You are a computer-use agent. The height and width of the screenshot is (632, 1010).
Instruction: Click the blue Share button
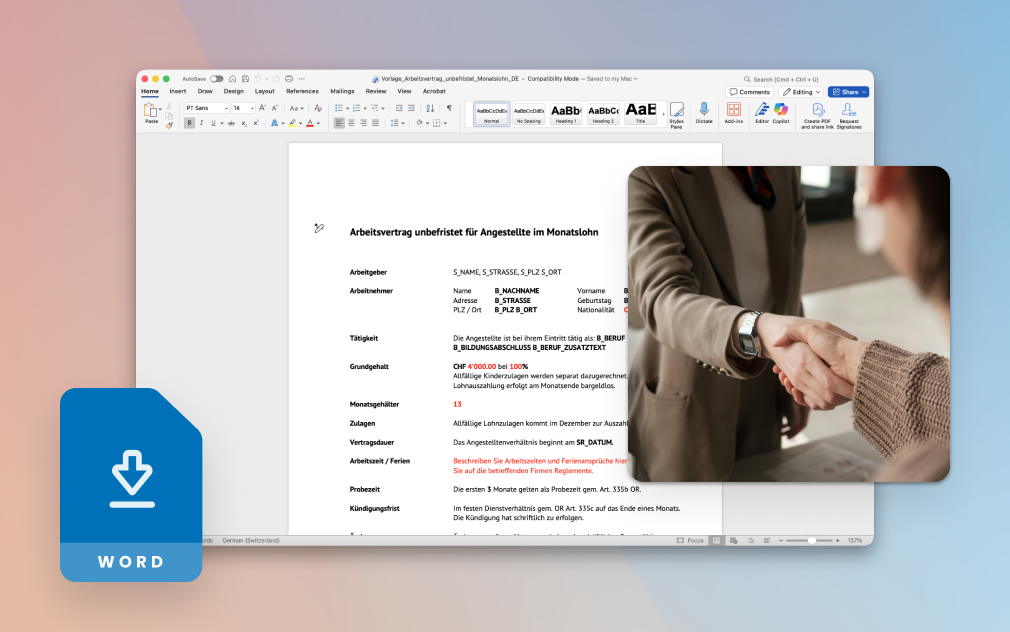[848, 92]
